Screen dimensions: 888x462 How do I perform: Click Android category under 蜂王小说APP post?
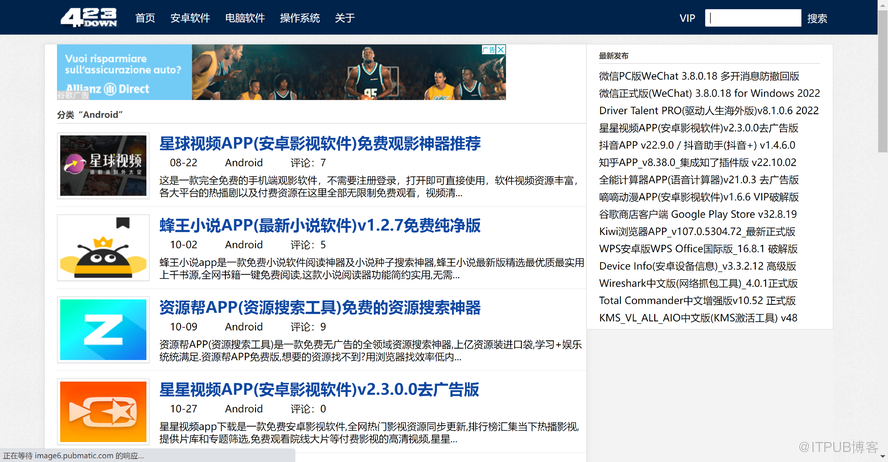pos(244,245)
